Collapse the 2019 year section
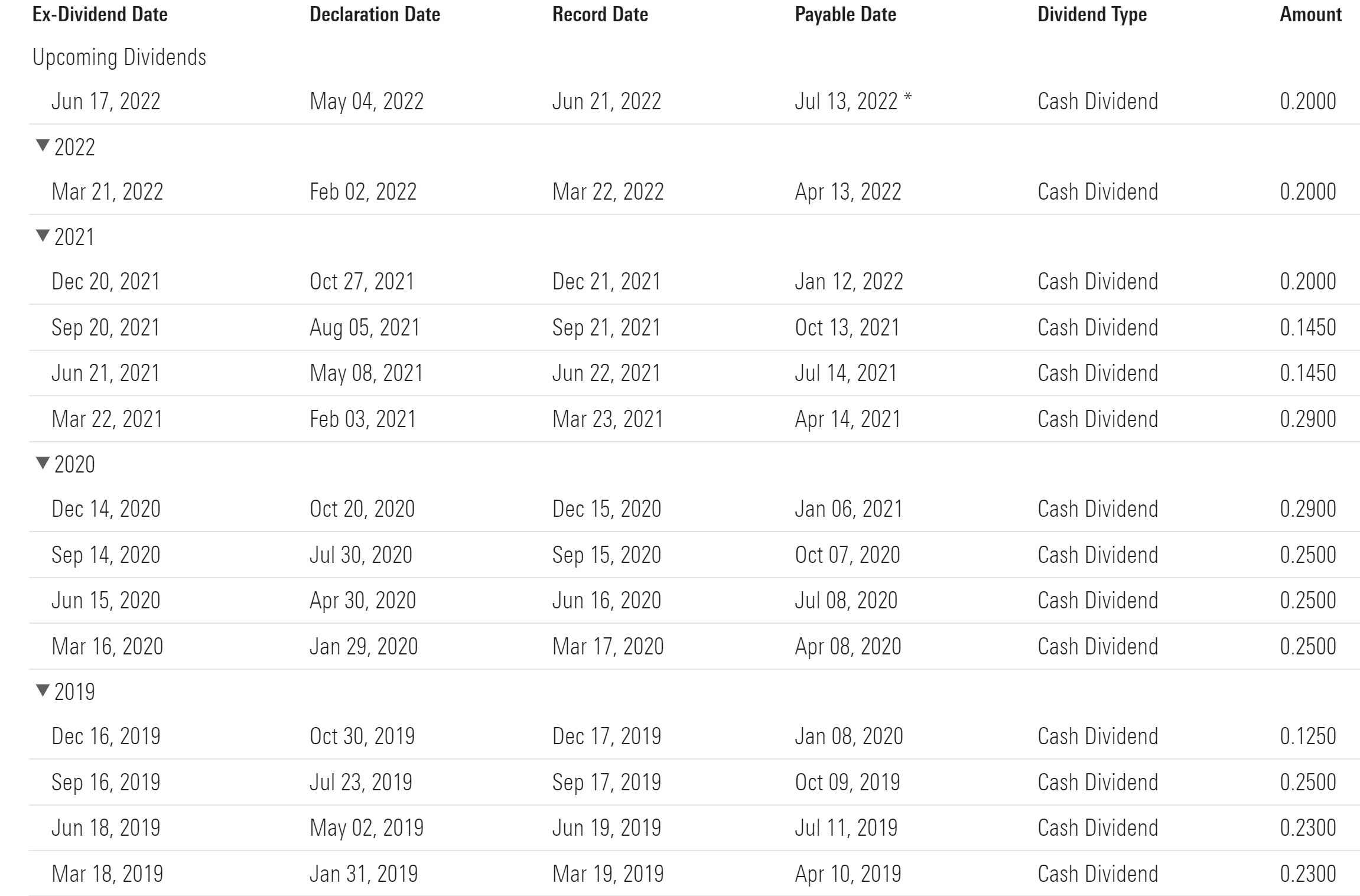The width and height of the screenshot is (1360, 896). (43, 690)
